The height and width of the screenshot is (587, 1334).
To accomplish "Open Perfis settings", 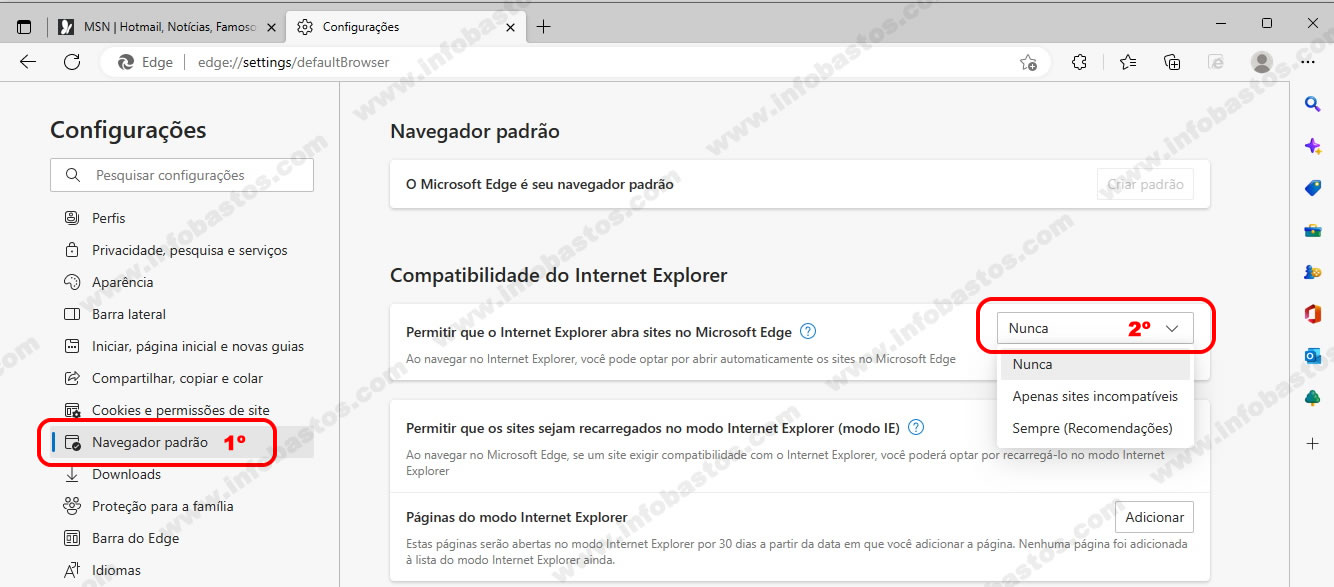I will coord(182,218).
